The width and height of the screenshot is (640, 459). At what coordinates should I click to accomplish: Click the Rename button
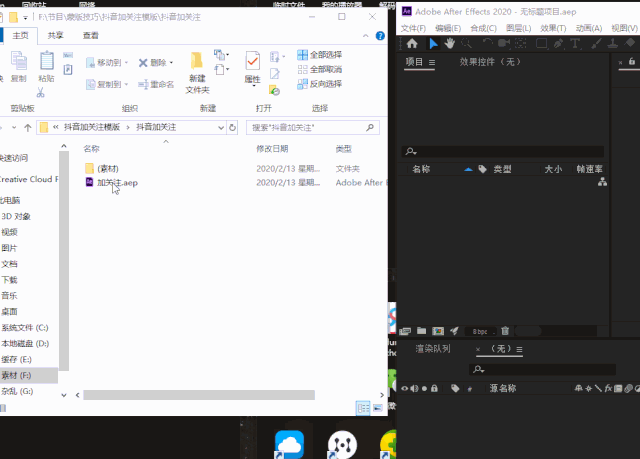(x=156, y=84)
